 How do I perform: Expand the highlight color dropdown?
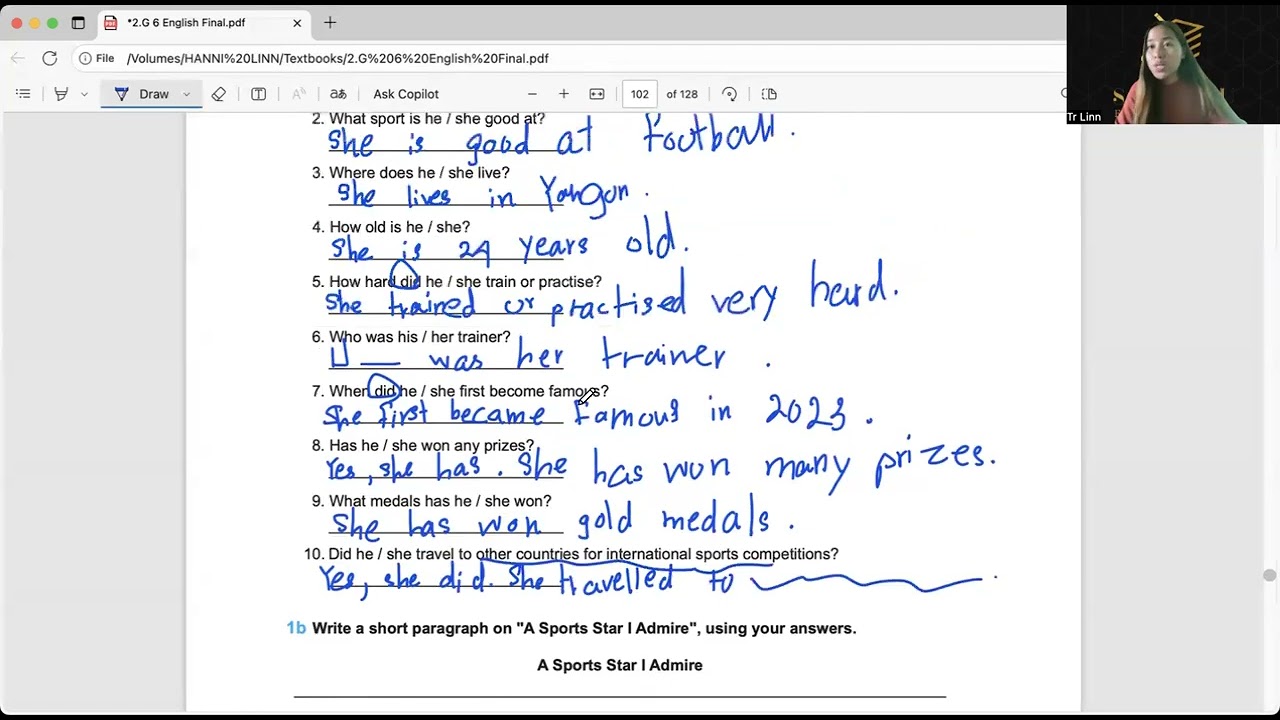click(84, 94)
